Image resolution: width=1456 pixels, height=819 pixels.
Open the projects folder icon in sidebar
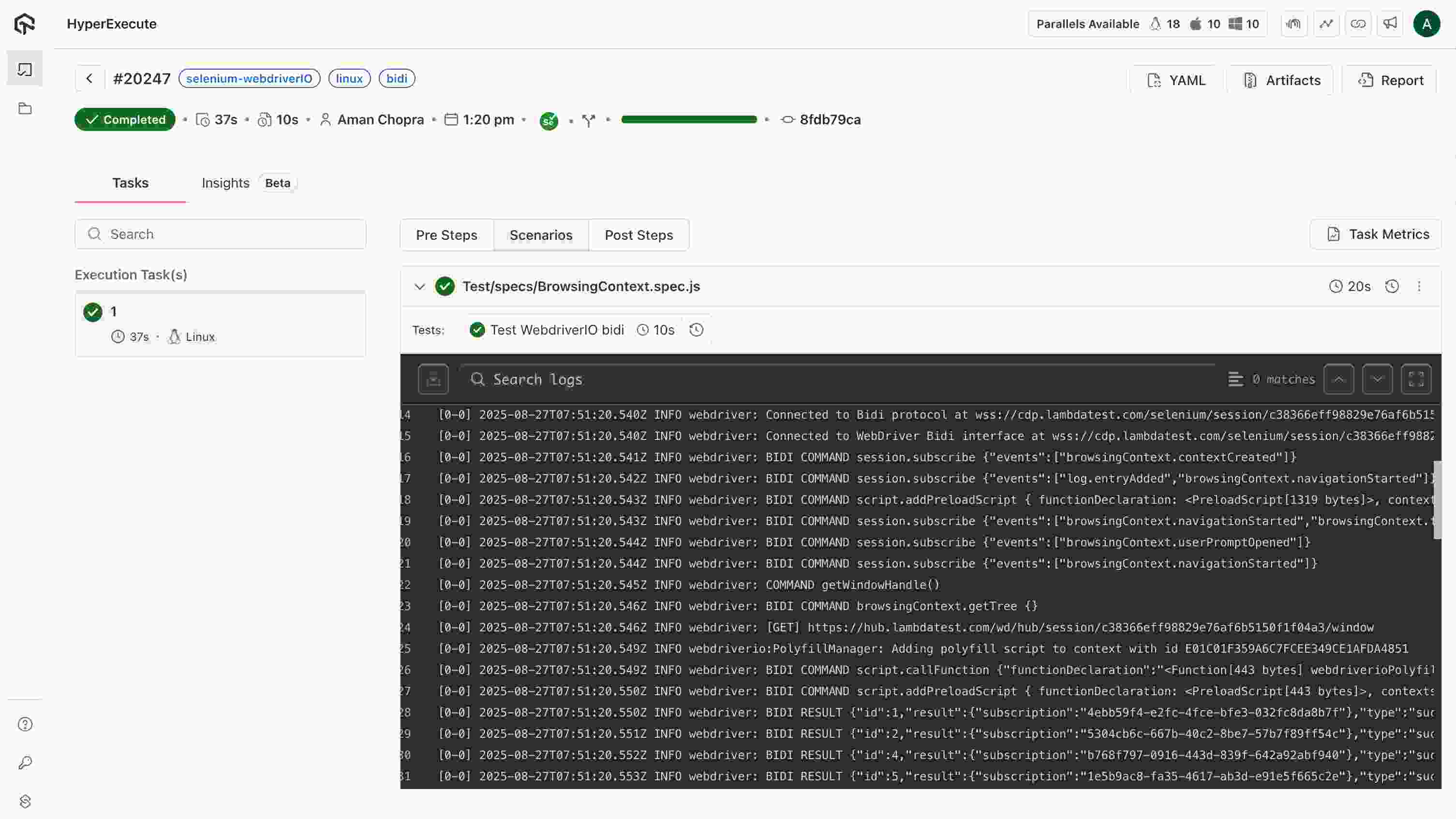25,109
